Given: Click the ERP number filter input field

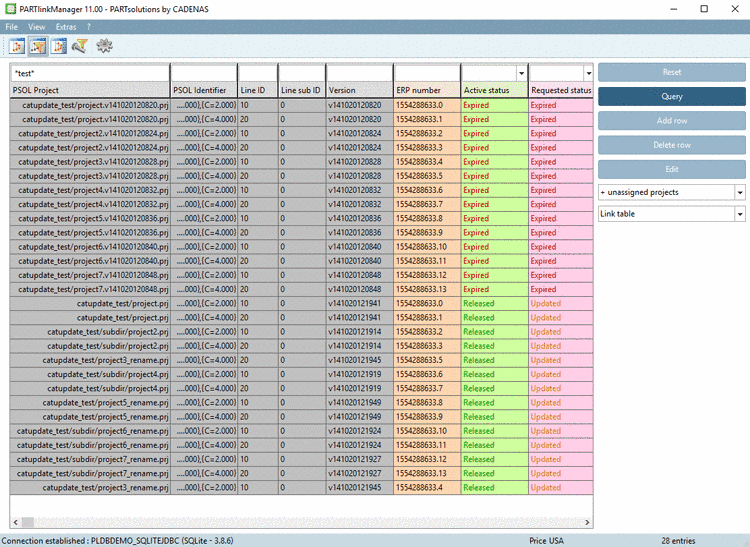Looking at the screenshot, I should pos(426,73).
